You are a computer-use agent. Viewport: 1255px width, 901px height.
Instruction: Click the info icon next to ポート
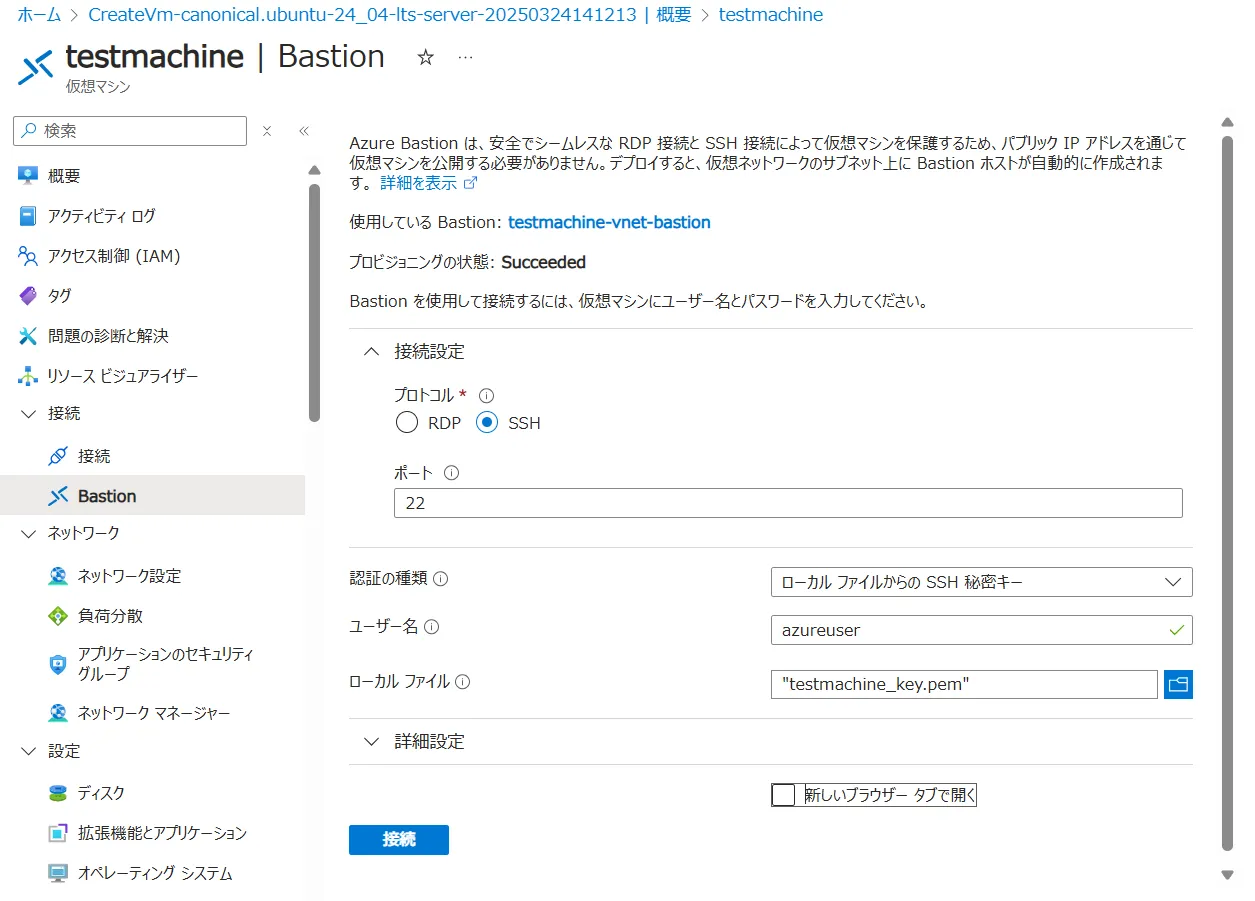click(x=451, y=473)
